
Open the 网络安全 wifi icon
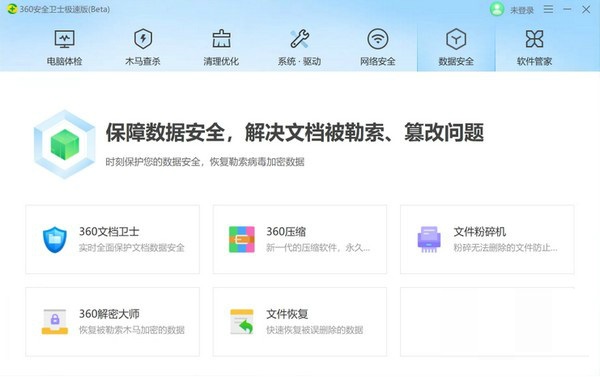pos(378,39)
